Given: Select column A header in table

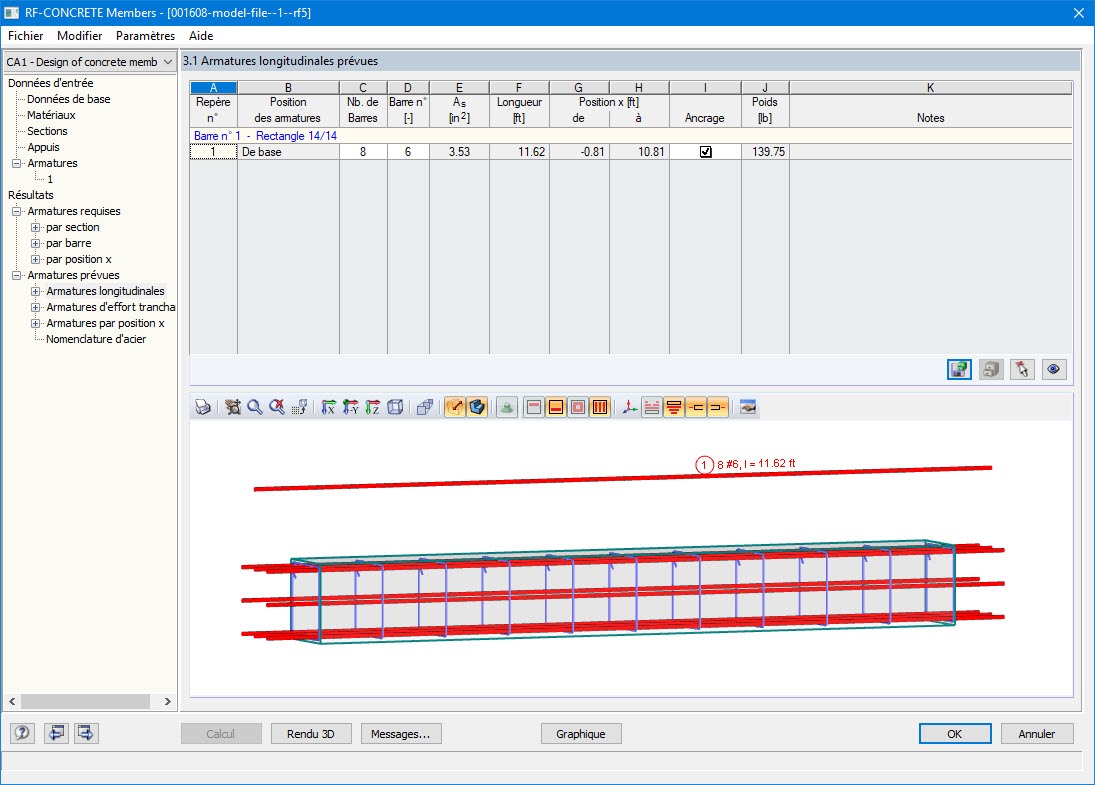Looking at the screenshot, I should click(214, 87).
